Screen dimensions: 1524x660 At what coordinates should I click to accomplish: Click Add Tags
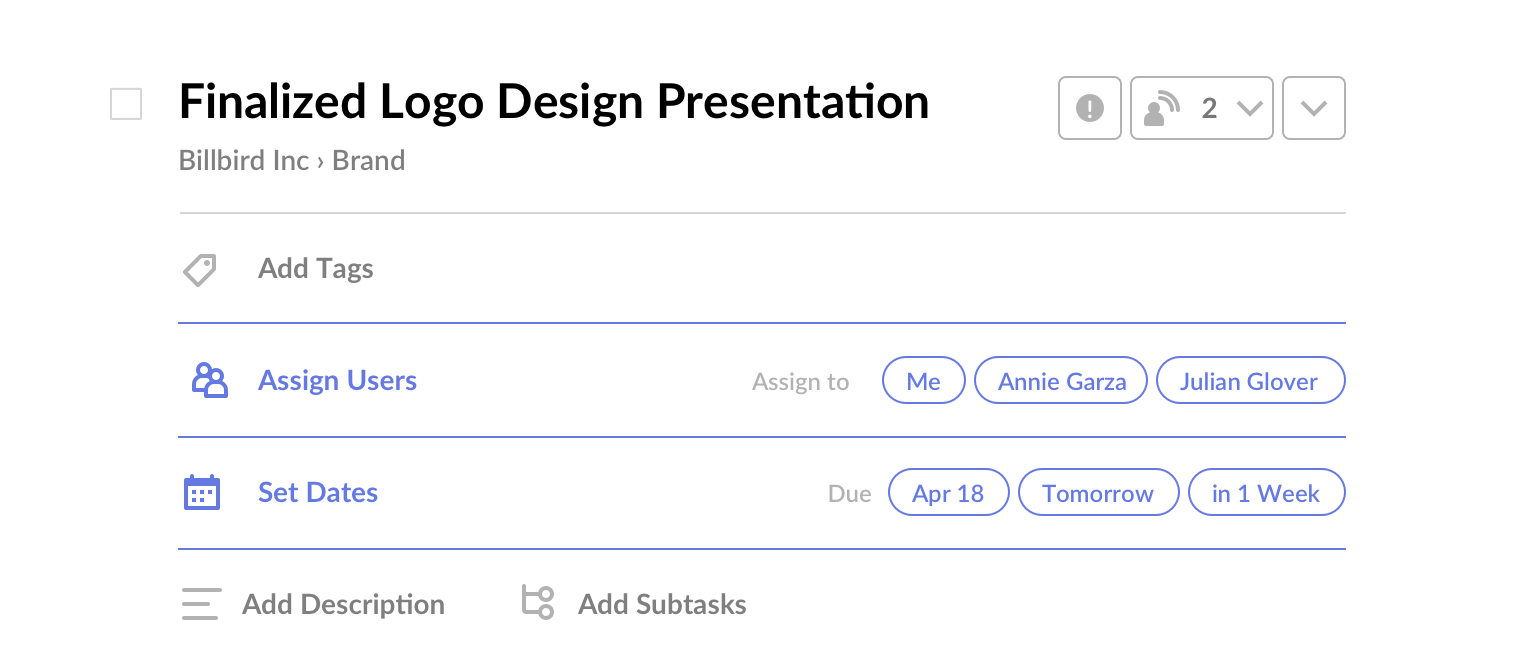316,269
